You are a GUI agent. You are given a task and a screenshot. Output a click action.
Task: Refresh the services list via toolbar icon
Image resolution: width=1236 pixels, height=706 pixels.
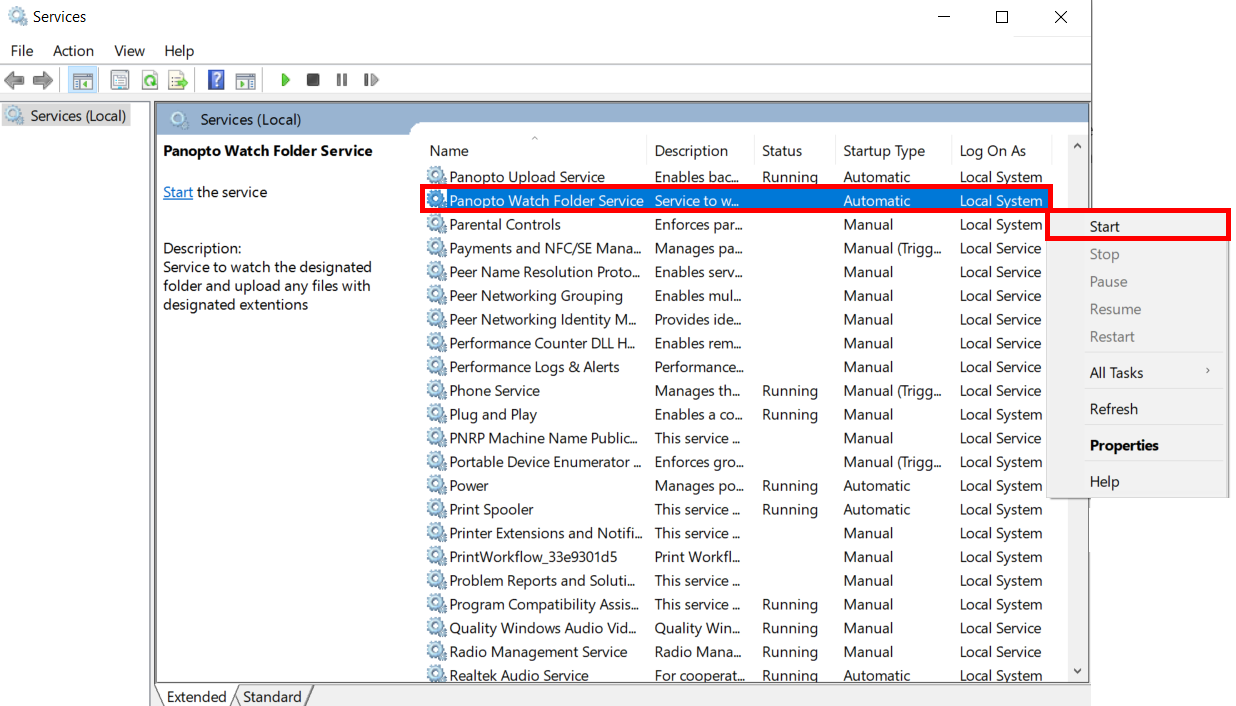(x=149, y=80)
